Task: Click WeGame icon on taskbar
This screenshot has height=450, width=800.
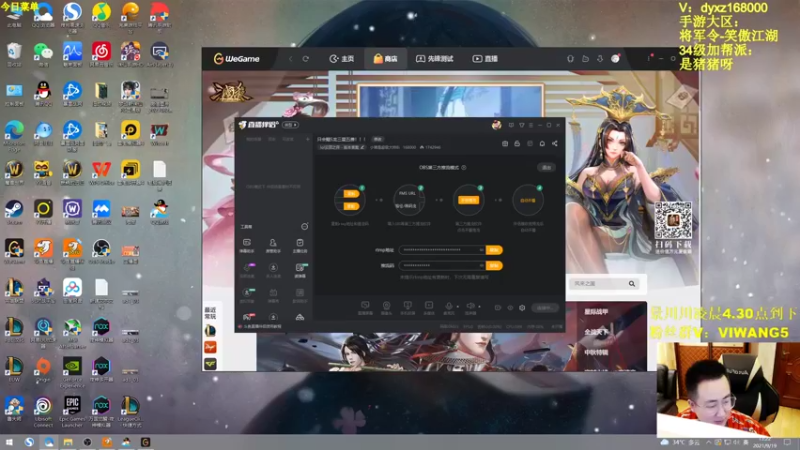Action: pyautogui.click(x=145, y=442)
